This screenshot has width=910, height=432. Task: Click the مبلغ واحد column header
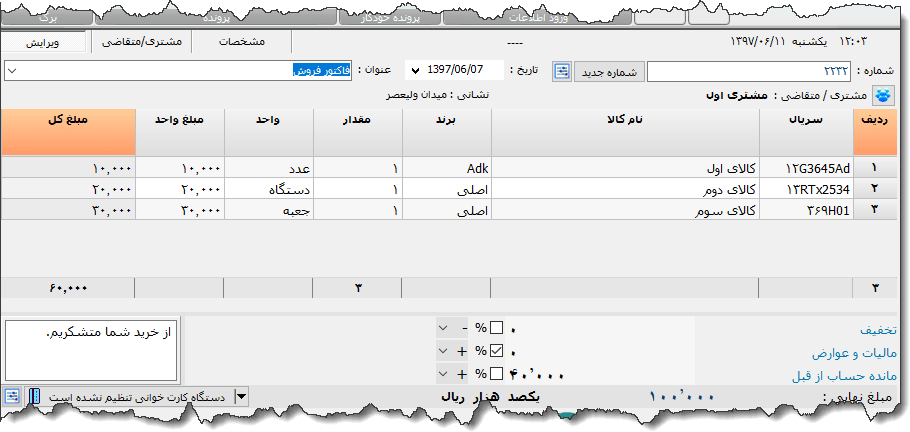(180, 132)
